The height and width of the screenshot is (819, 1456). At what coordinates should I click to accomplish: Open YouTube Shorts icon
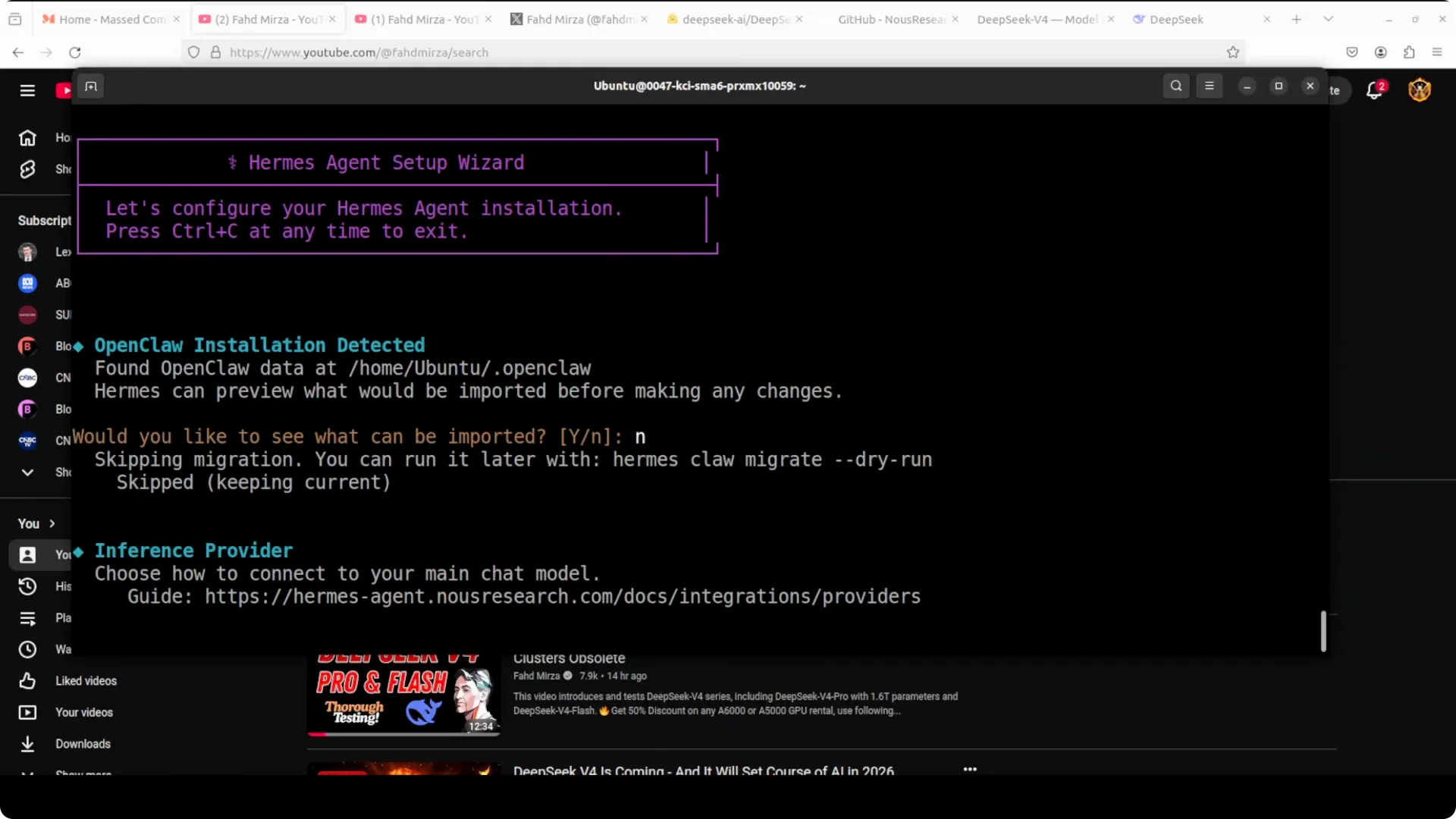(27, 169)
